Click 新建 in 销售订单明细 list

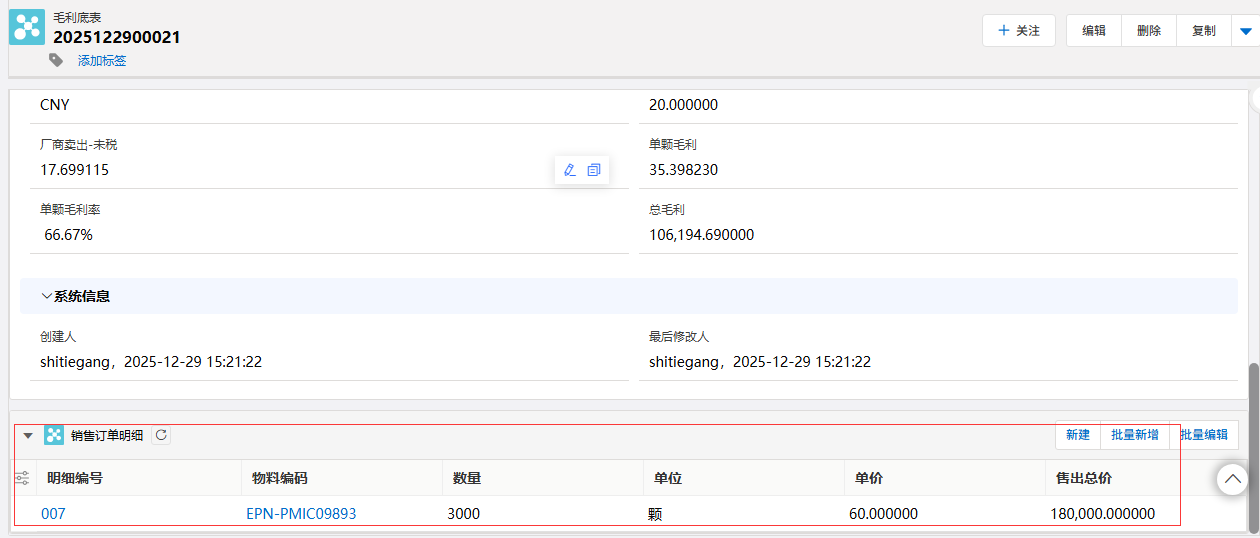(1078, 435)
